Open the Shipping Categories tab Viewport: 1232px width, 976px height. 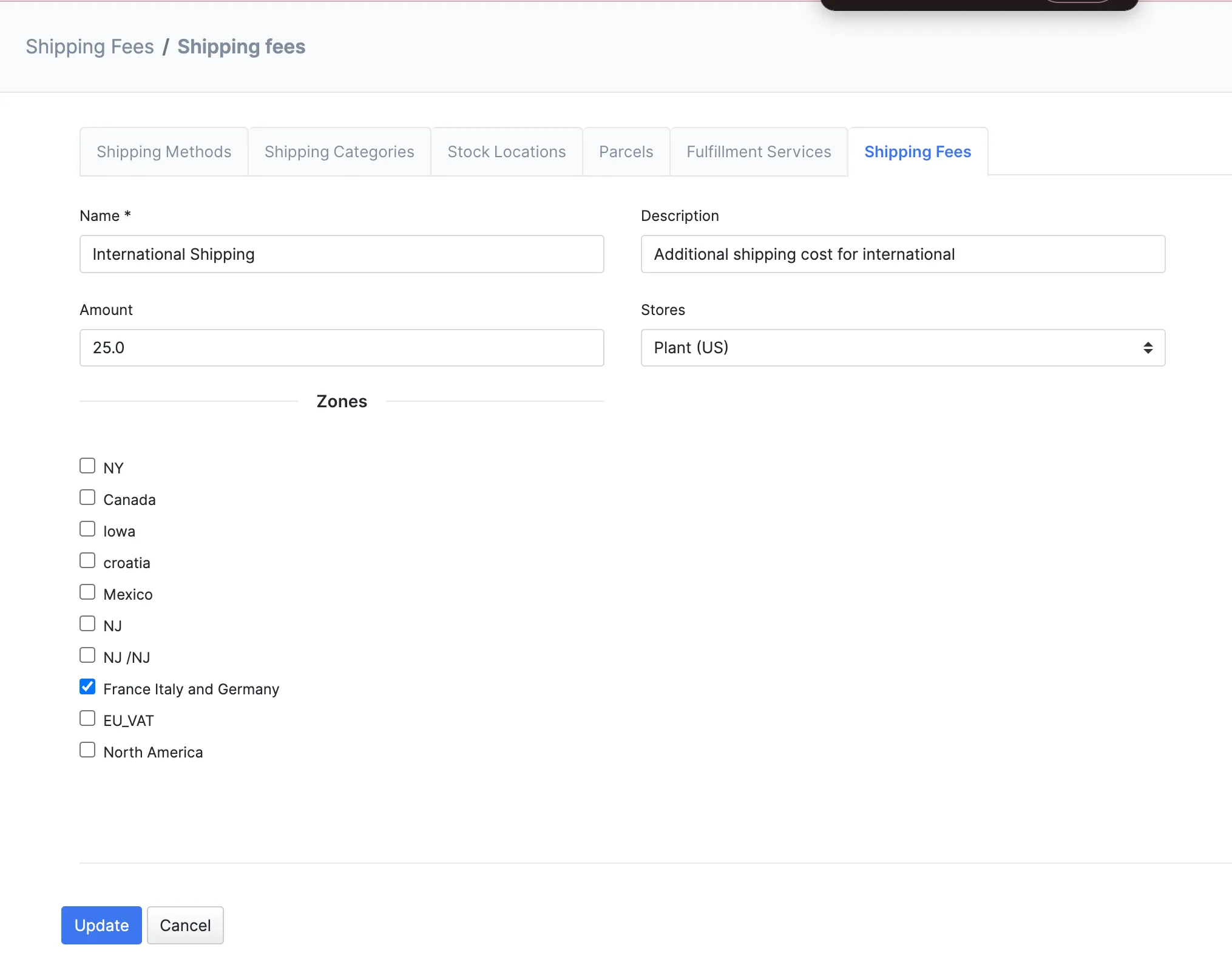339,152
